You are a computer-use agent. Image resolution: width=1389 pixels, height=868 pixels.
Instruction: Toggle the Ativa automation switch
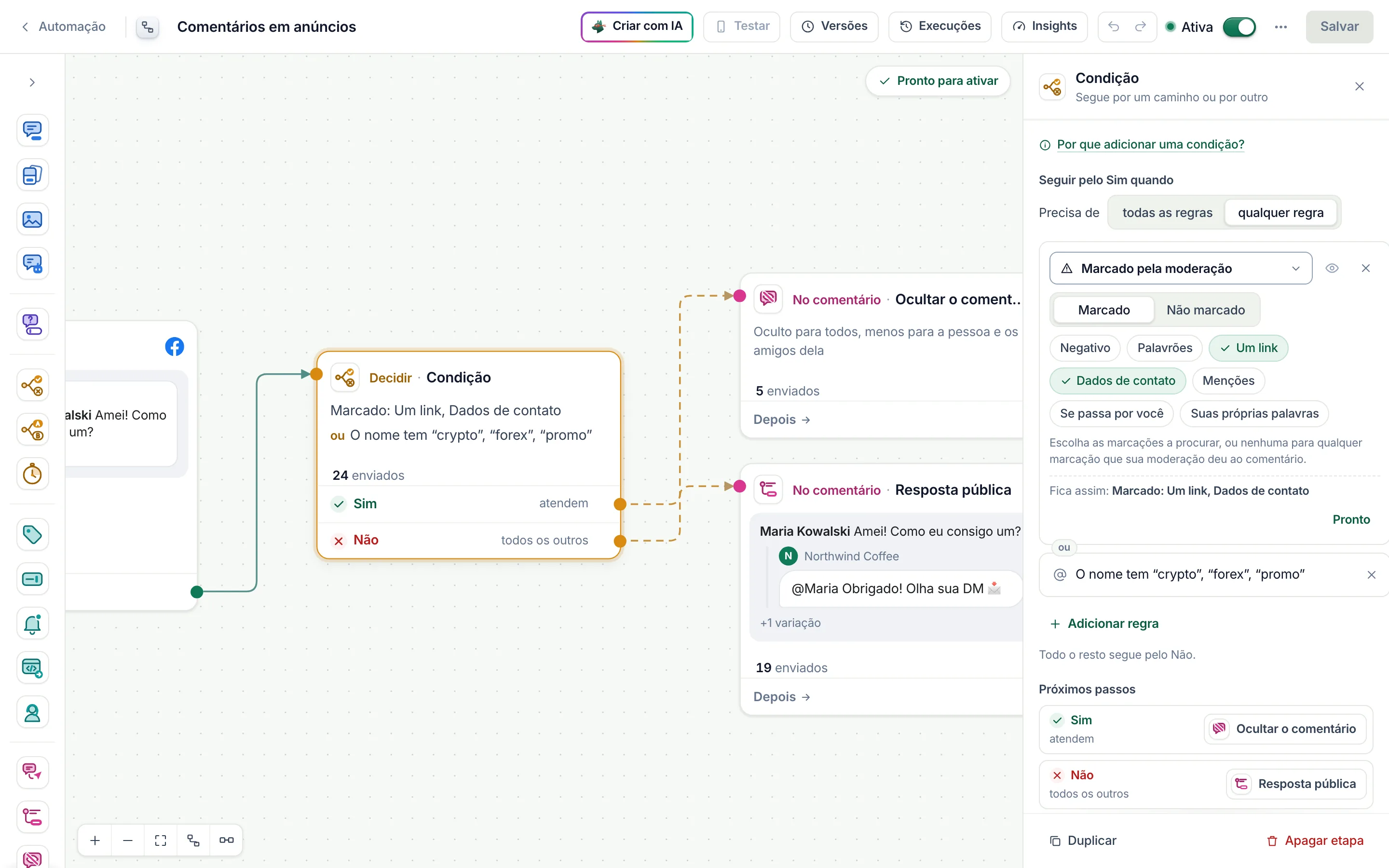click(x=1239, y=27)
